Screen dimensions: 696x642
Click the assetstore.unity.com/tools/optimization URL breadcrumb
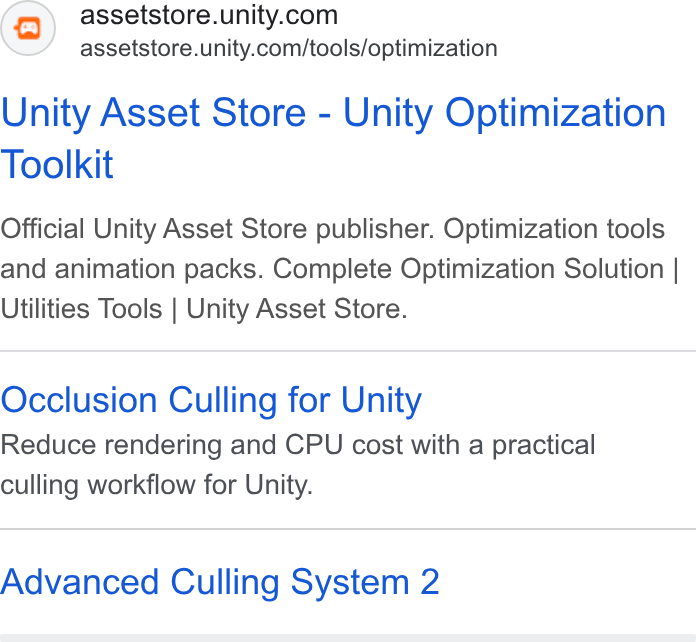pyautogui.click(x=289, y=48)
